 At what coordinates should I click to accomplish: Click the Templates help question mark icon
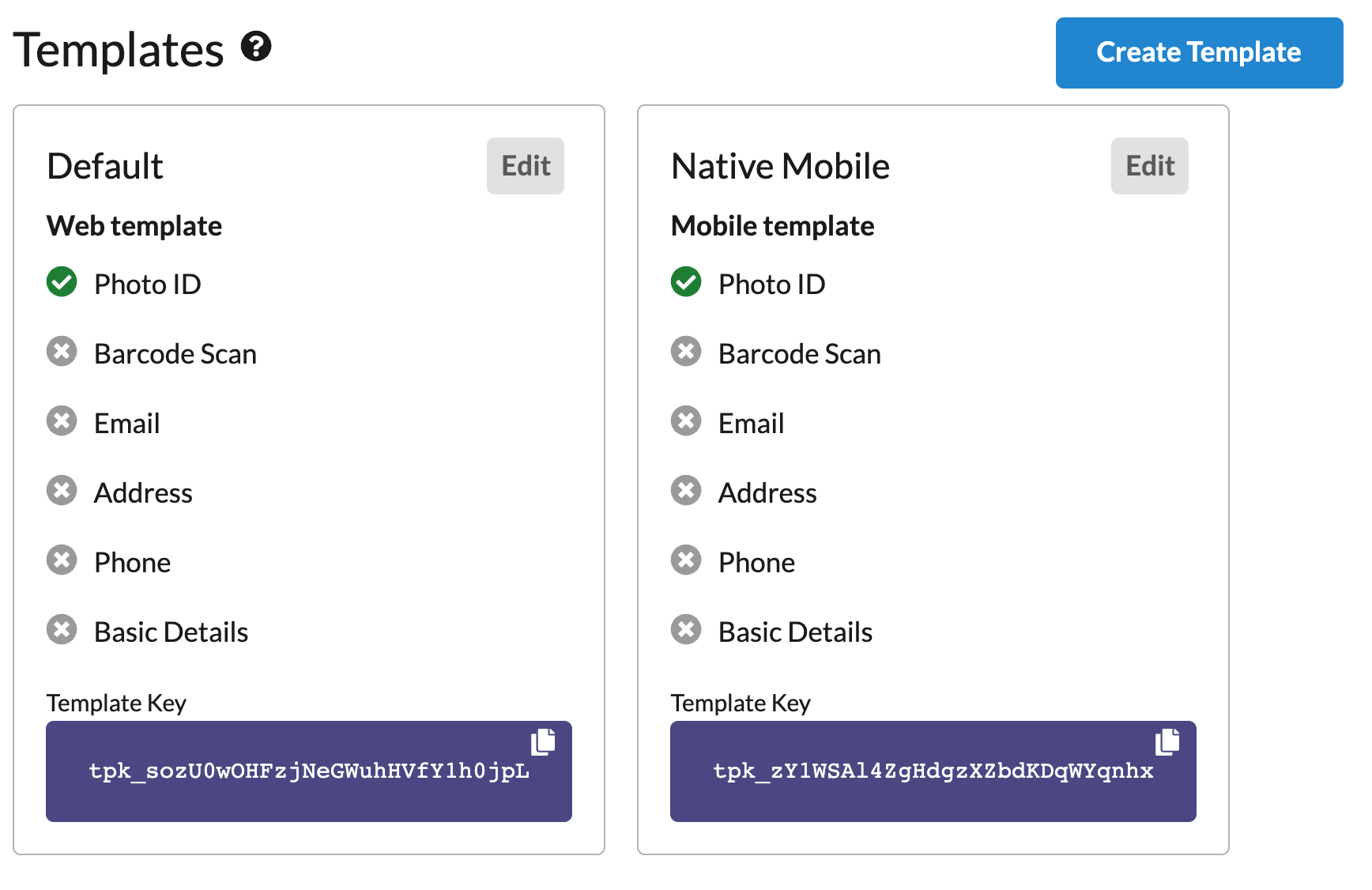tap(256, 47)
